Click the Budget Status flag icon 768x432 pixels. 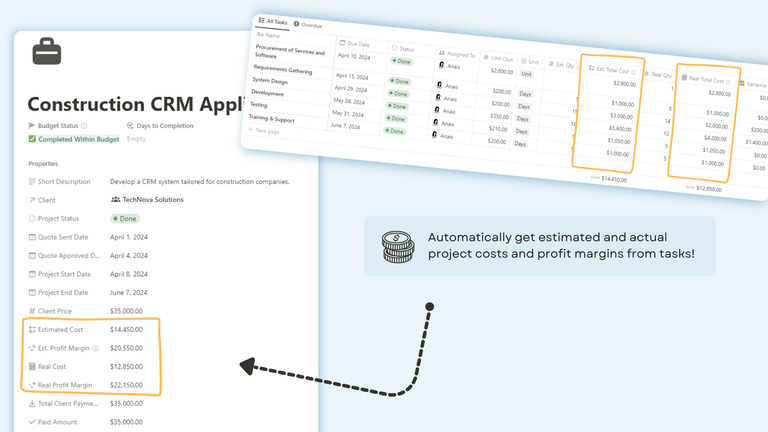pos(31,126)
